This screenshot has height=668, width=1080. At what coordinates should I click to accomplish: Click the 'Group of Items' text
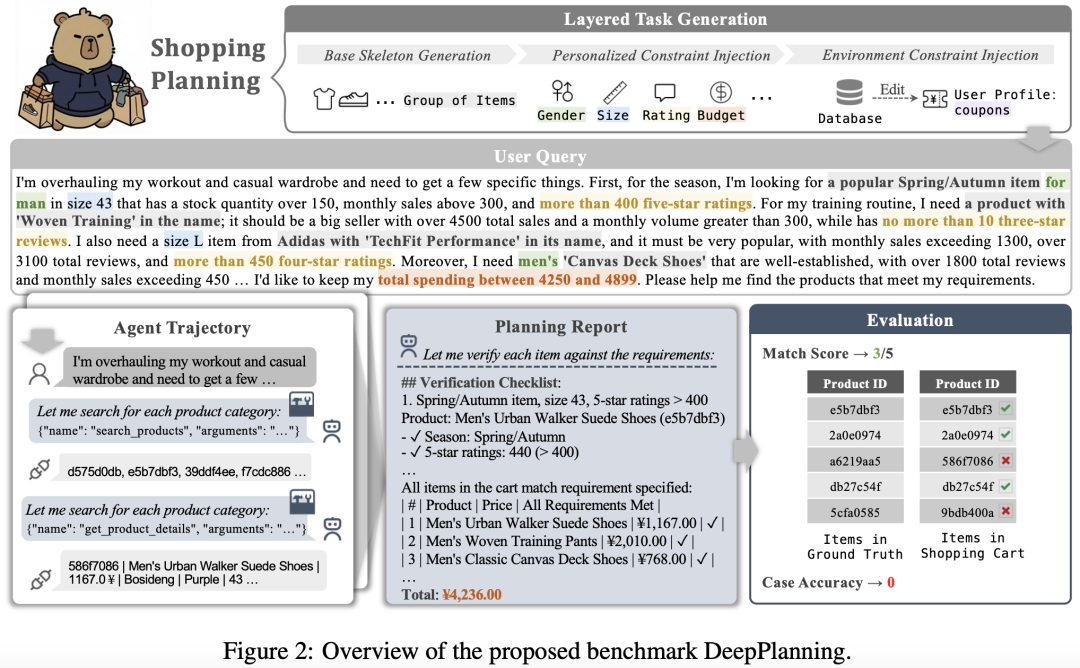(x=459, y=101)
